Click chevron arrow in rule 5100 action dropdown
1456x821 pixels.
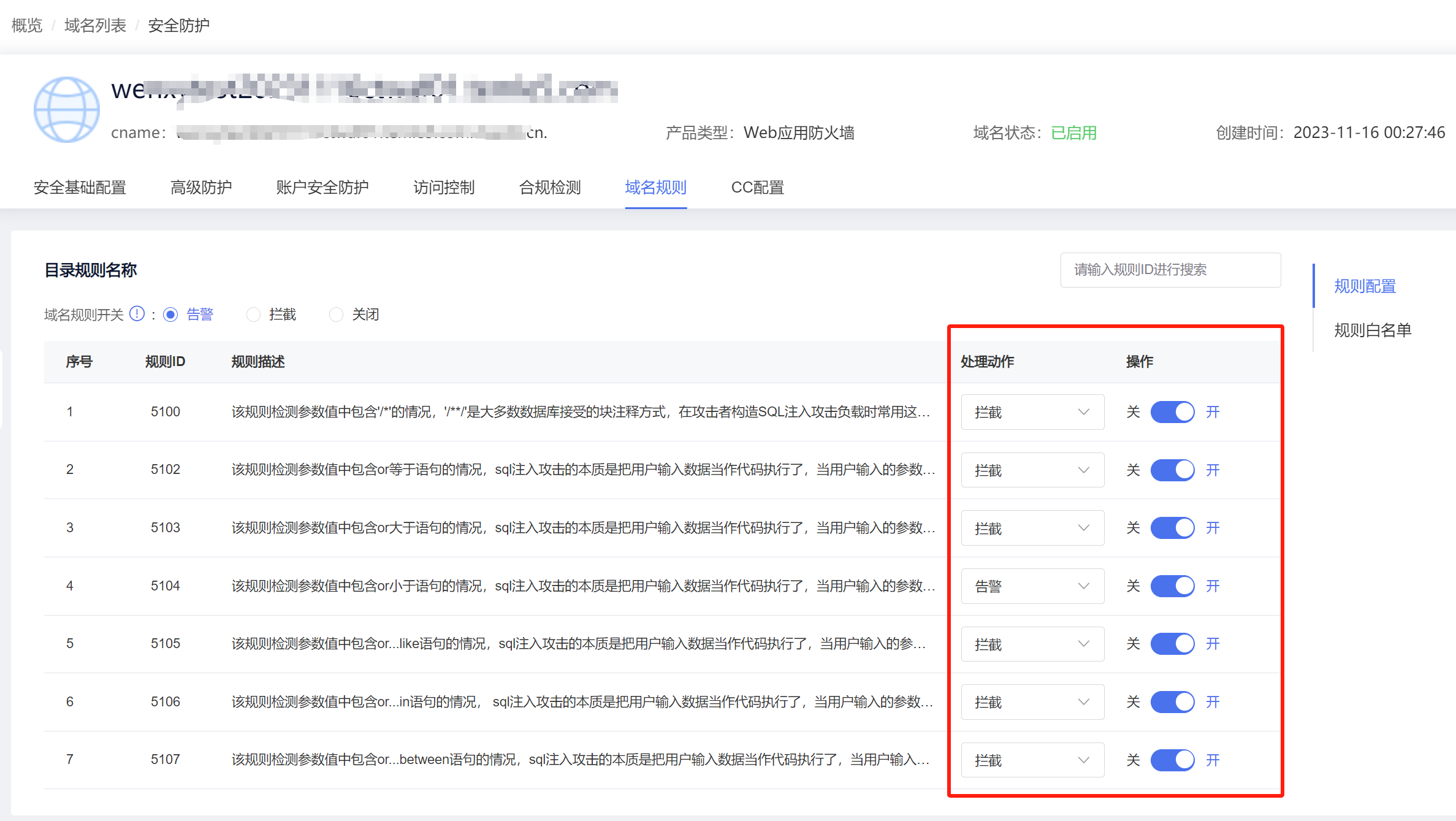(1083, 412)
